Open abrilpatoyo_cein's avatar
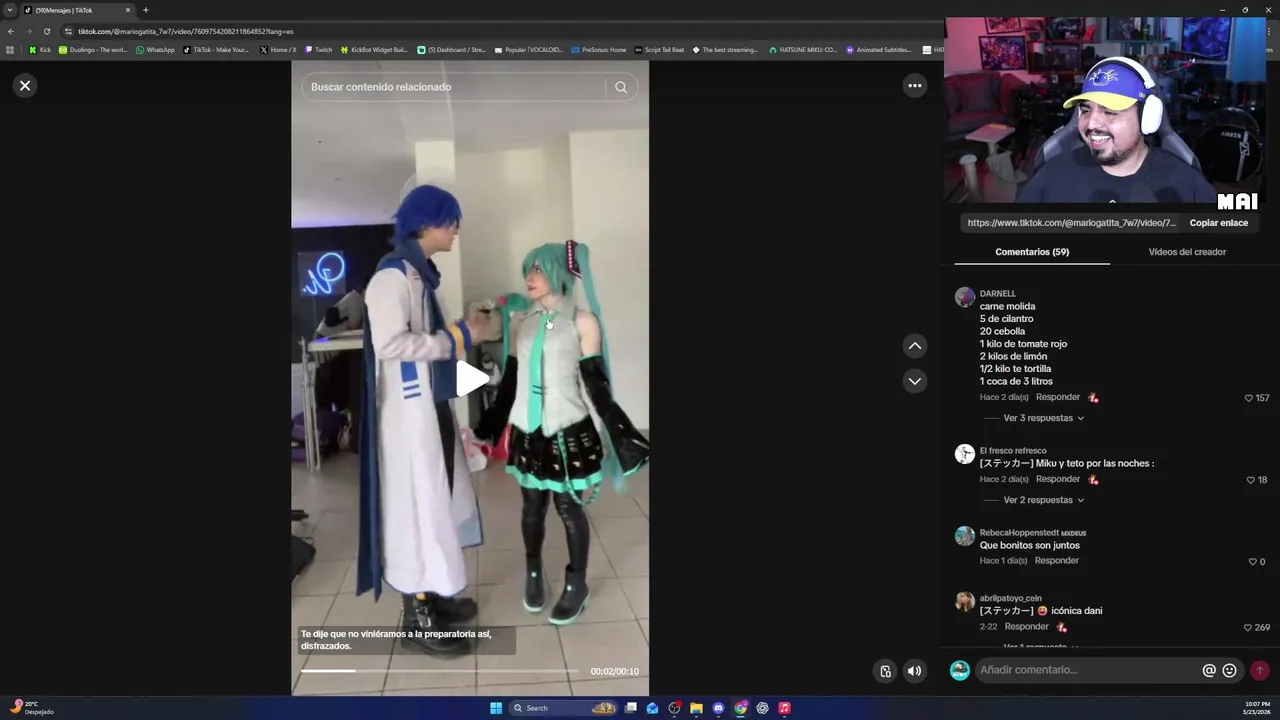The height and width of the screenshot is (720, 1280). 965,601
